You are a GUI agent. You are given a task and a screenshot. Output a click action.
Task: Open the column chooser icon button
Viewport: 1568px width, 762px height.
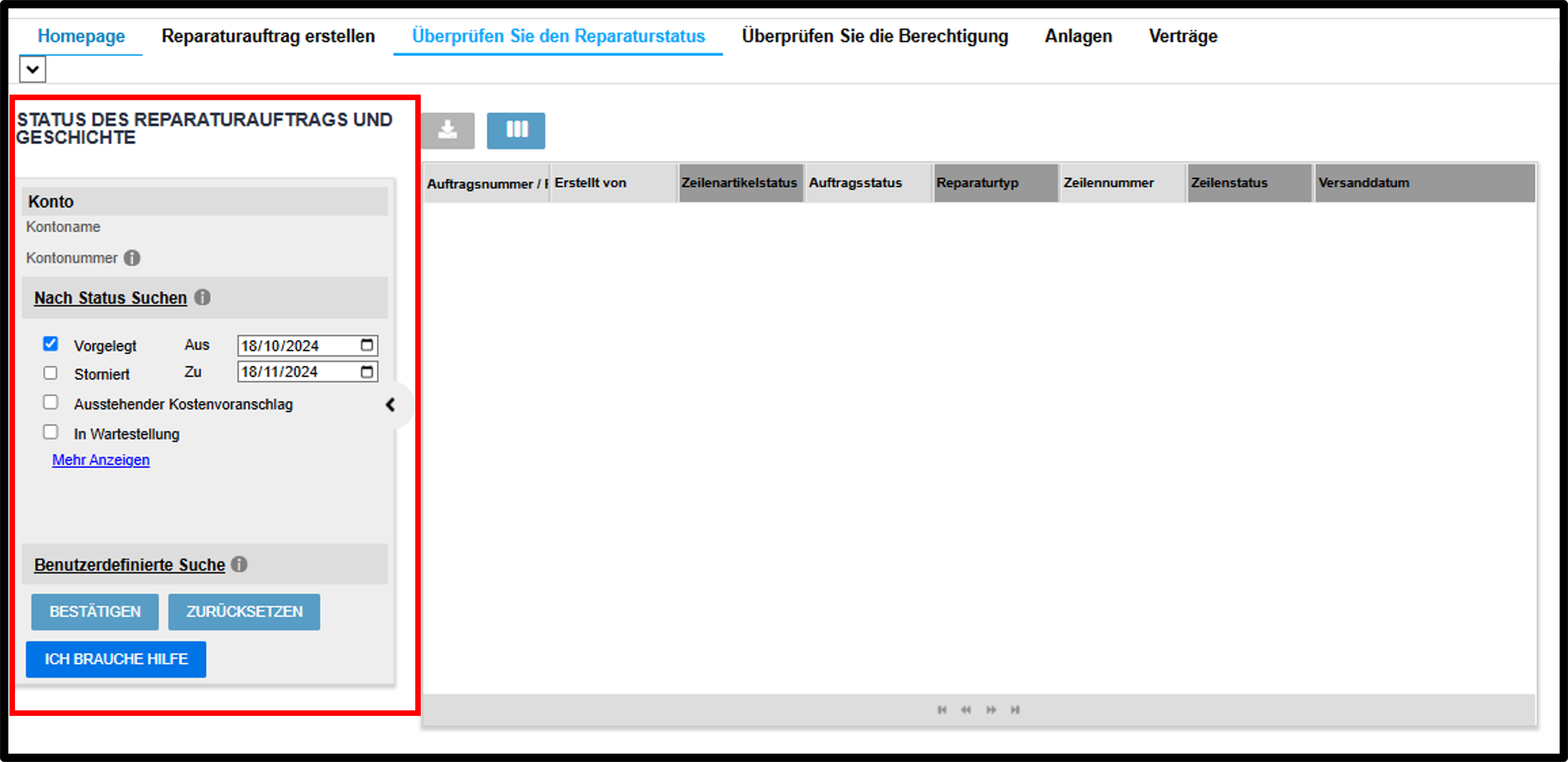point(516,130)
